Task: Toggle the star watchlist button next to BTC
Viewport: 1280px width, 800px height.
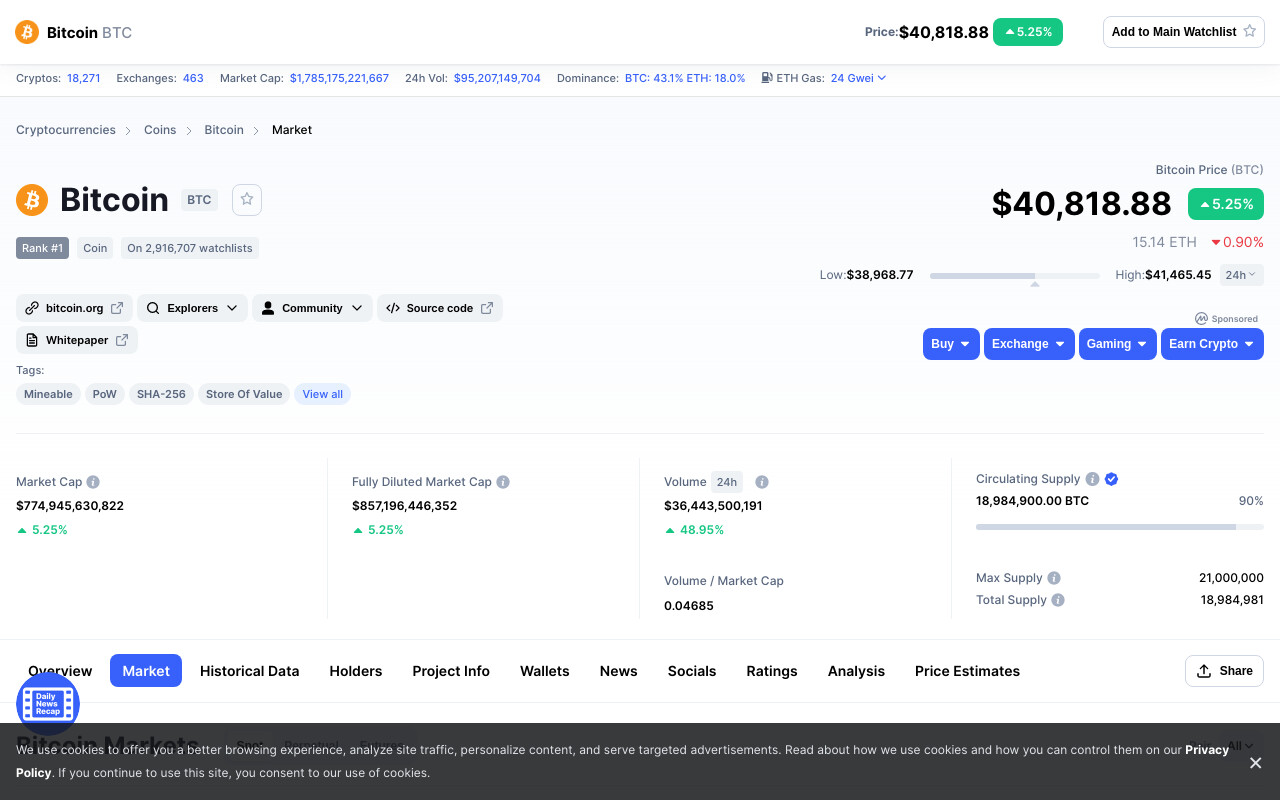Action: 247,200
